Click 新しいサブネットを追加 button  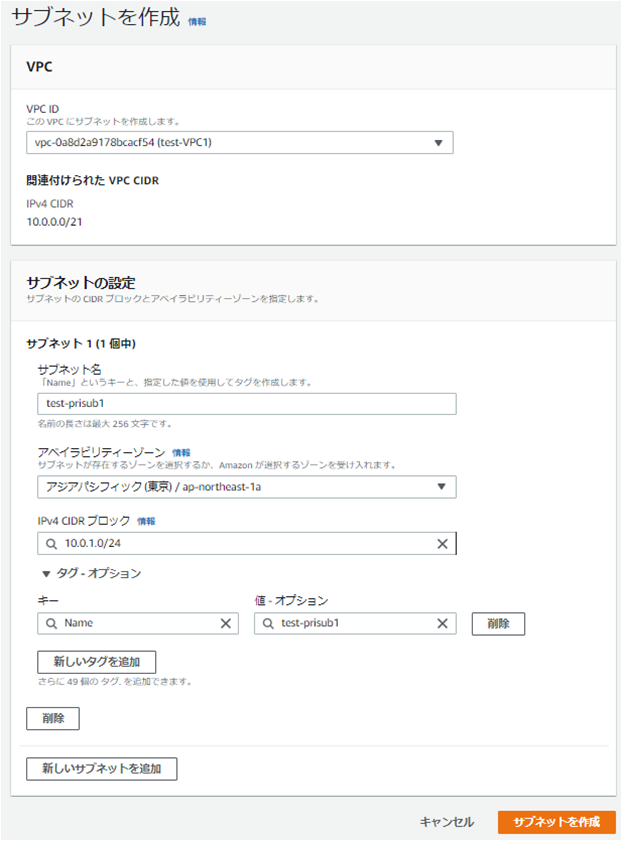tap(101, 769)
